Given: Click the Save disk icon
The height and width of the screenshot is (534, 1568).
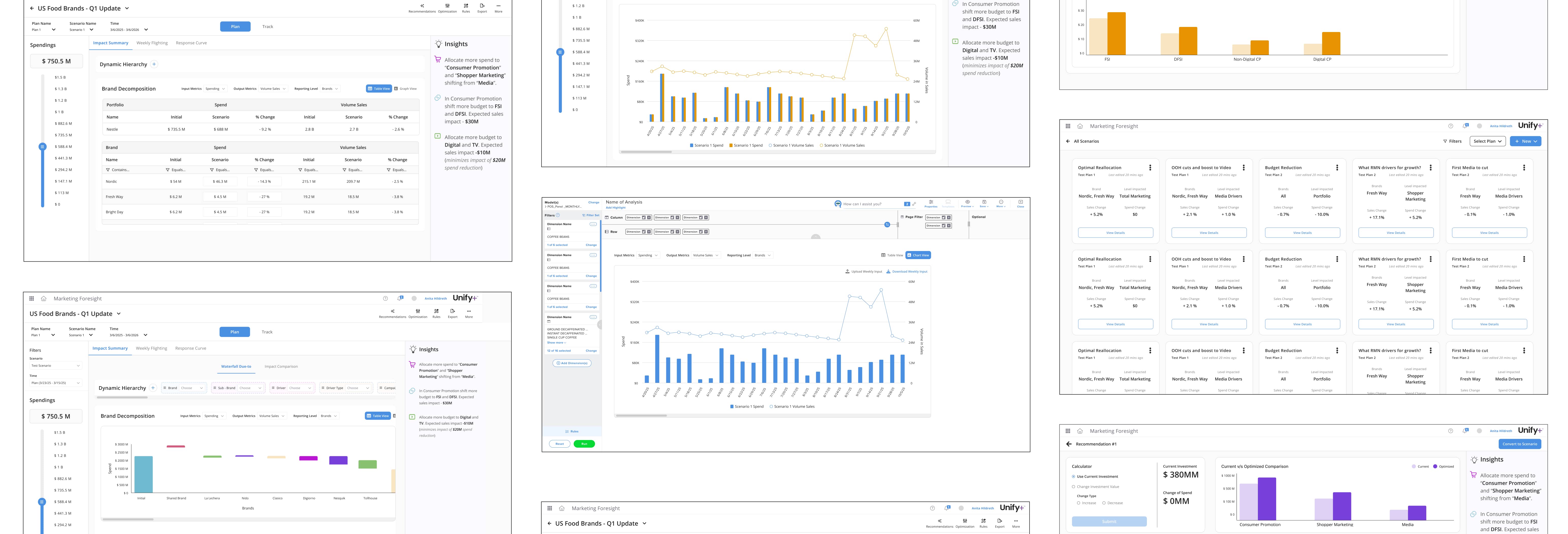Looking at the screenshot, I should click(x=984, y=202).
